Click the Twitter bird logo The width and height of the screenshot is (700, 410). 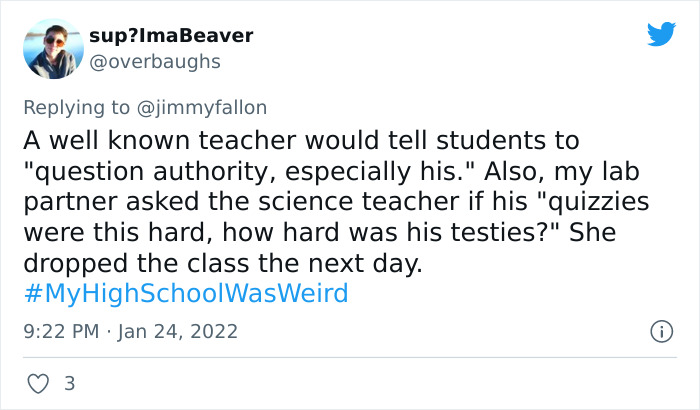(661, 35)
